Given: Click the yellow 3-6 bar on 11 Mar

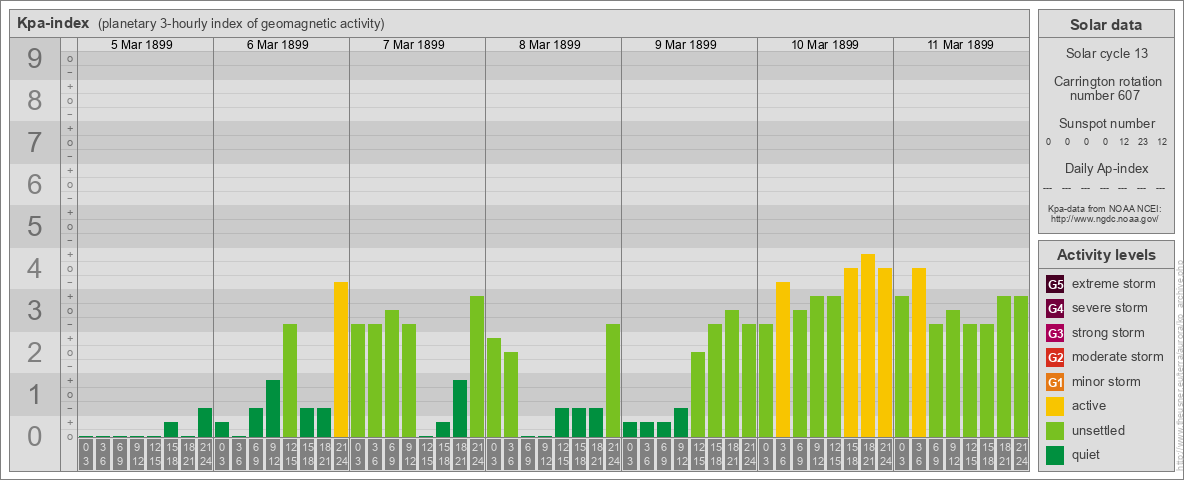Looking at the screenshot, I should point(918,352).
